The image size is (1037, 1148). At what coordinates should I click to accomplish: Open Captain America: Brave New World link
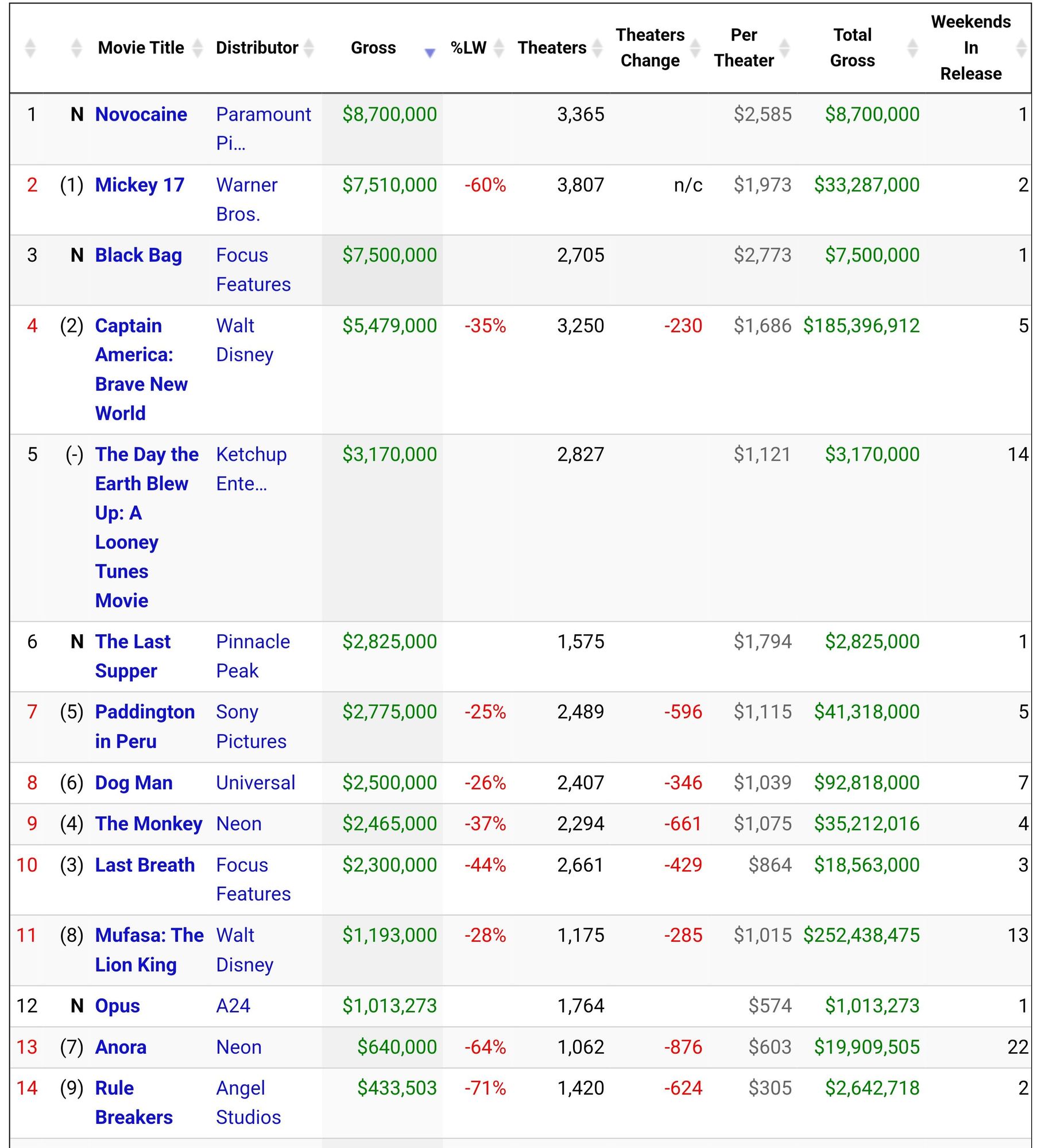click(141, 369)
